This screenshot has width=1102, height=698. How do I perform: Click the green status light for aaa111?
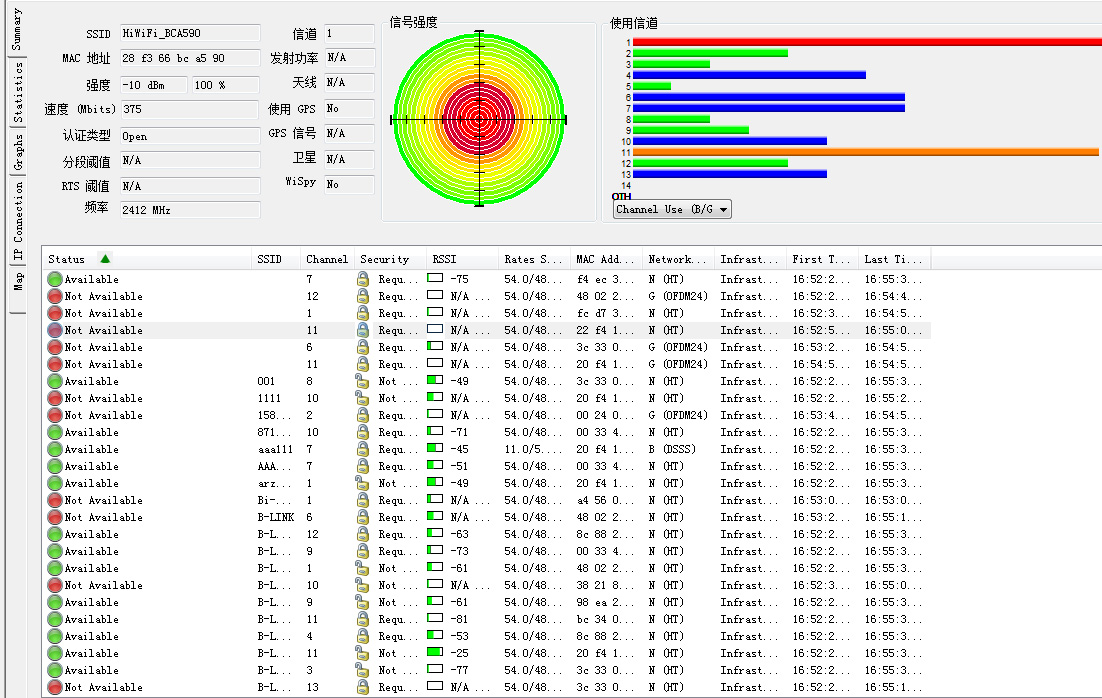click(53, 449)
